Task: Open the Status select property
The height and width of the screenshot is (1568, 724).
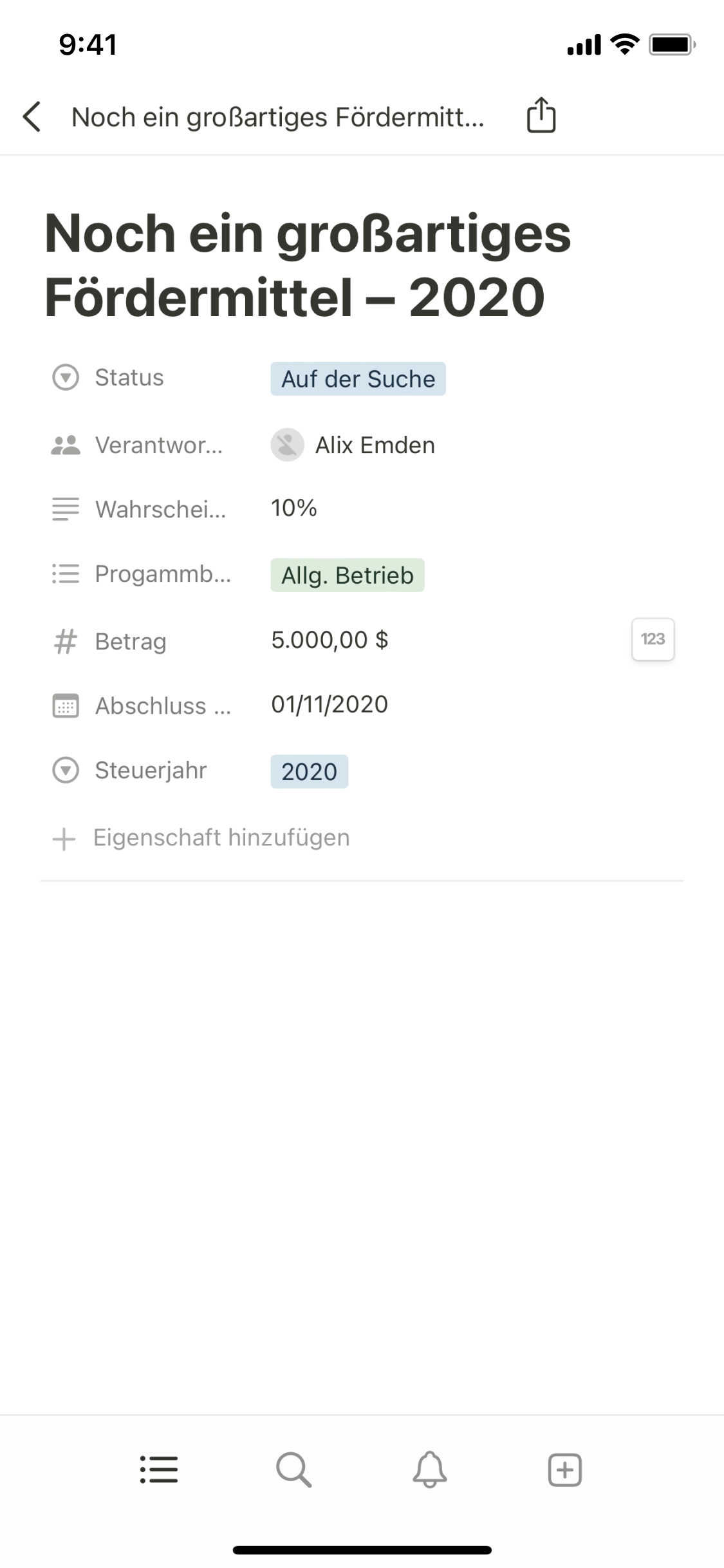Action: tap(129, 378)
